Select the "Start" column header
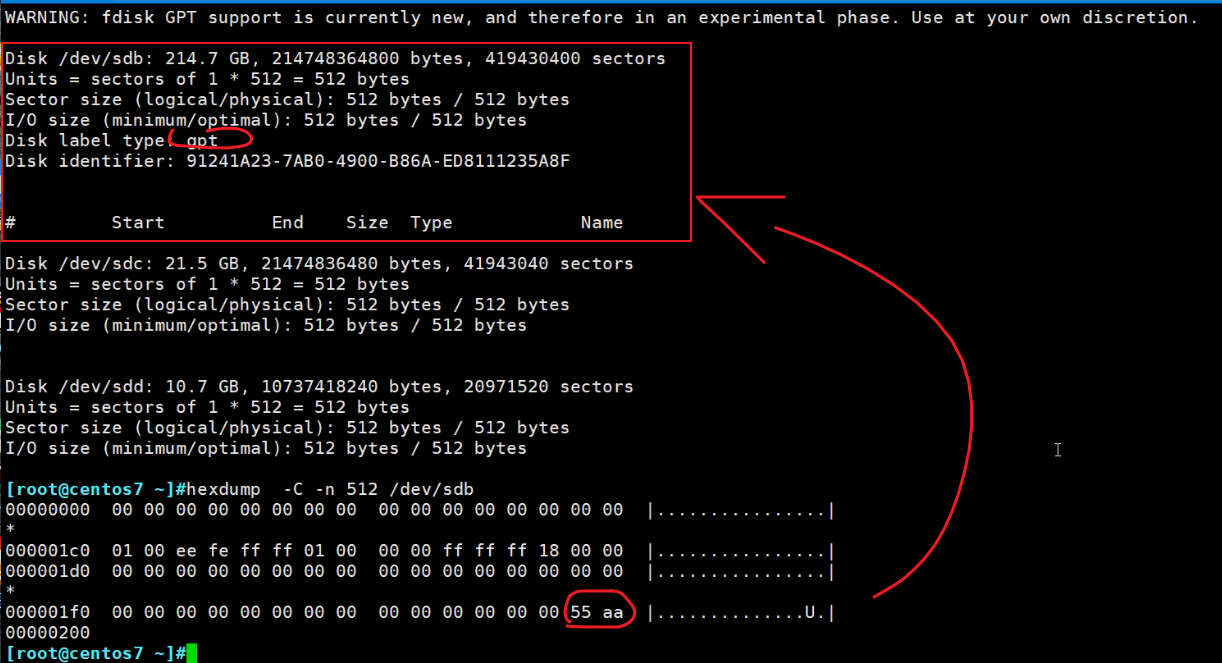The width and height of the screenshot is (1222, 663). [138, 223]
